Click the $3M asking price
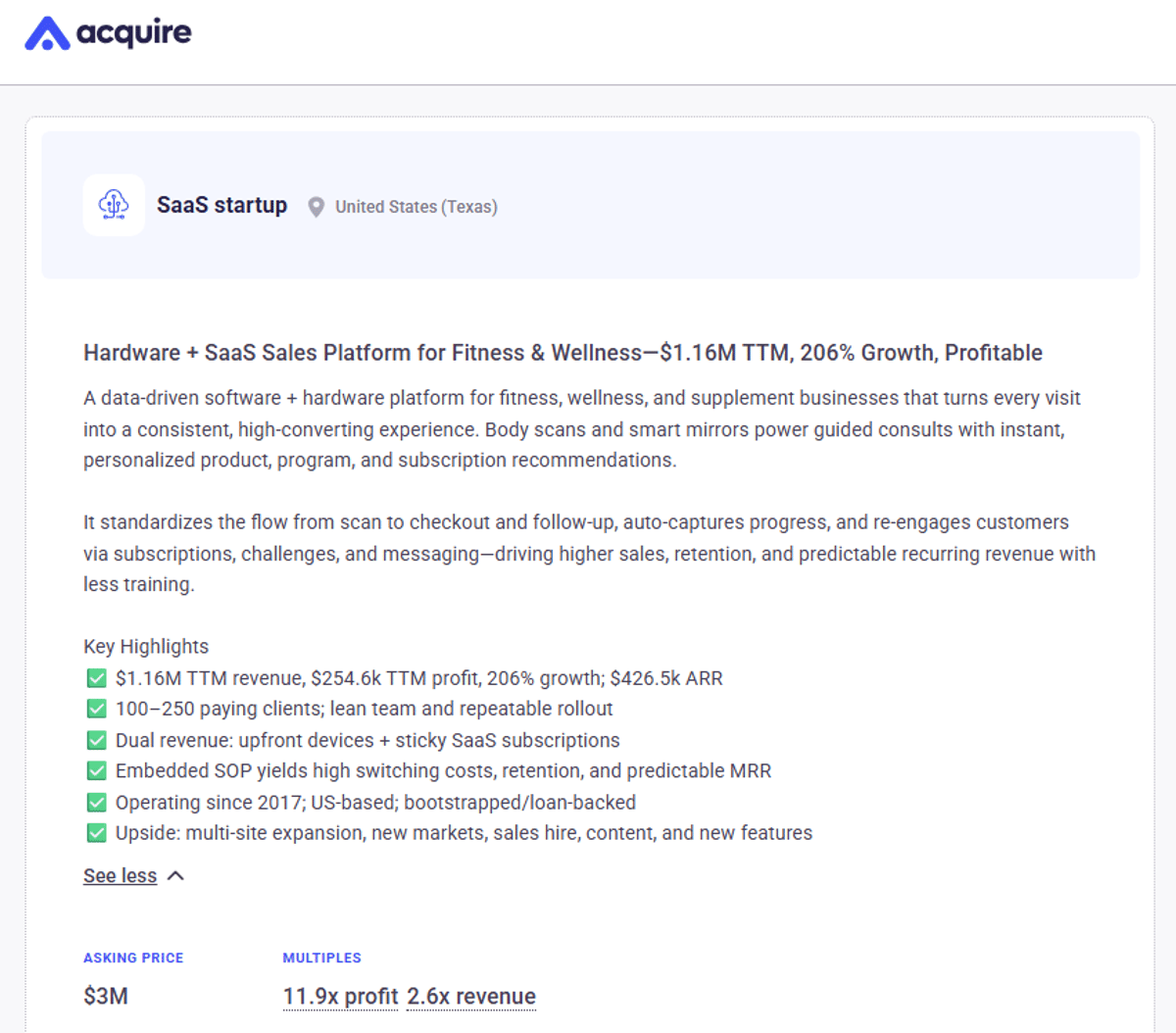This screenshot has height=1033, width=1176. click(x=104, y=996)
